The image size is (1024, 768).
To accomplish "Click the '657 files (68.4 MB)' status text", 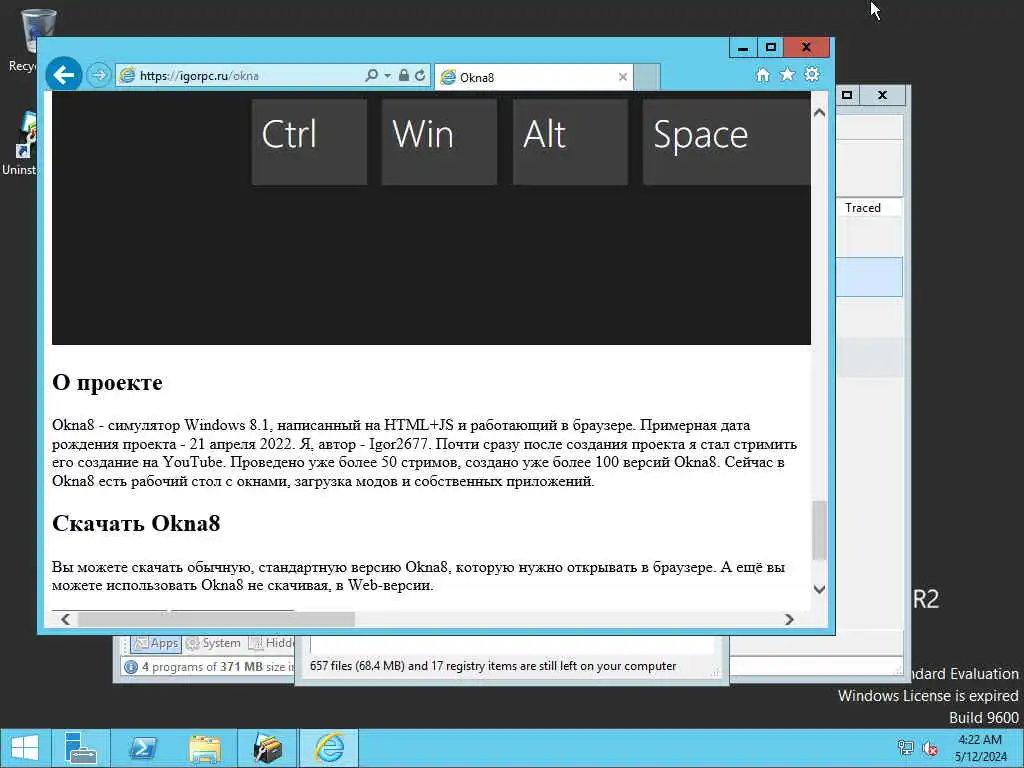I will (493, 666).
